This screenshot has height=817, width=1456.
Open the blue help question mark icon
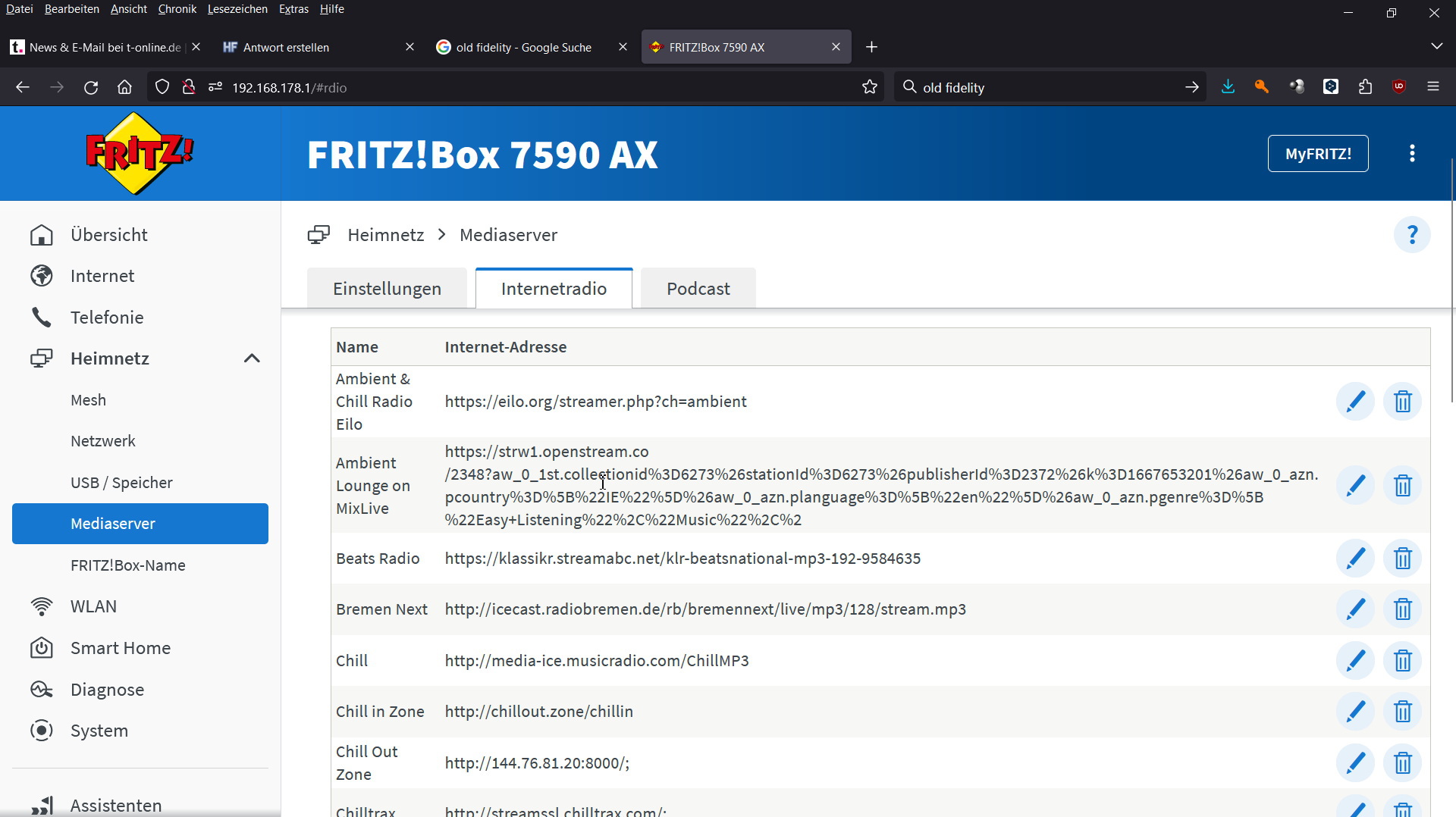pos(1411,235)
